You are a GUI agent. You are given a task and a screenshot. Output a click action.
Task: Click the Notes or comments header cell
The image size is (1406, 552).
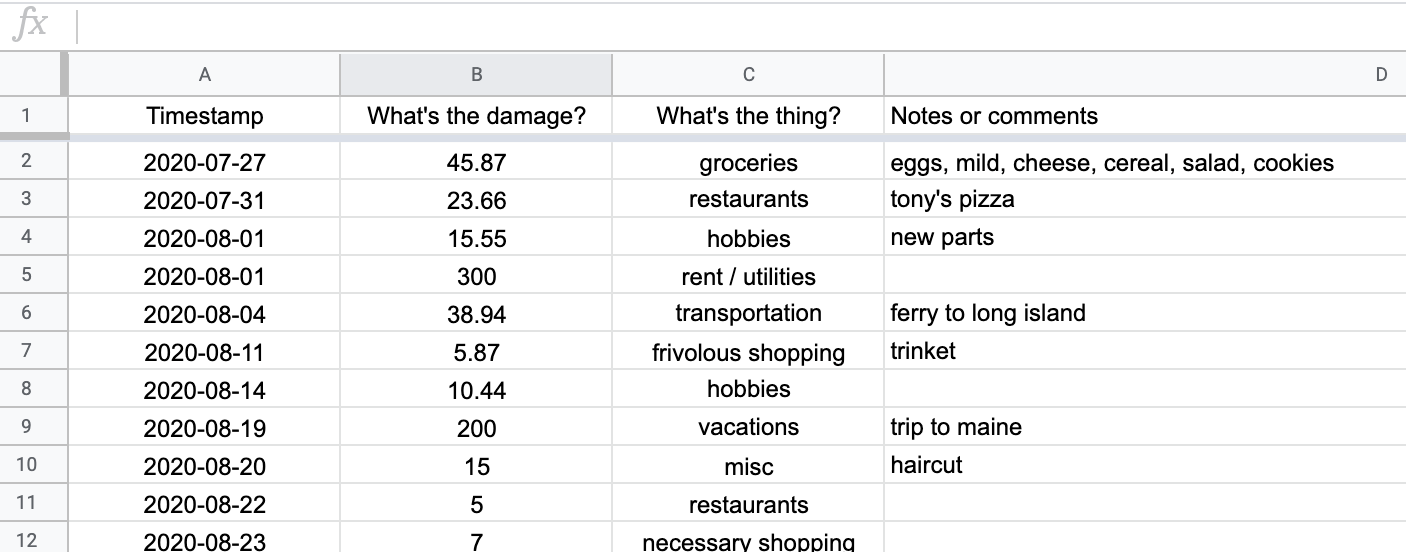(x=1145, y=116)
